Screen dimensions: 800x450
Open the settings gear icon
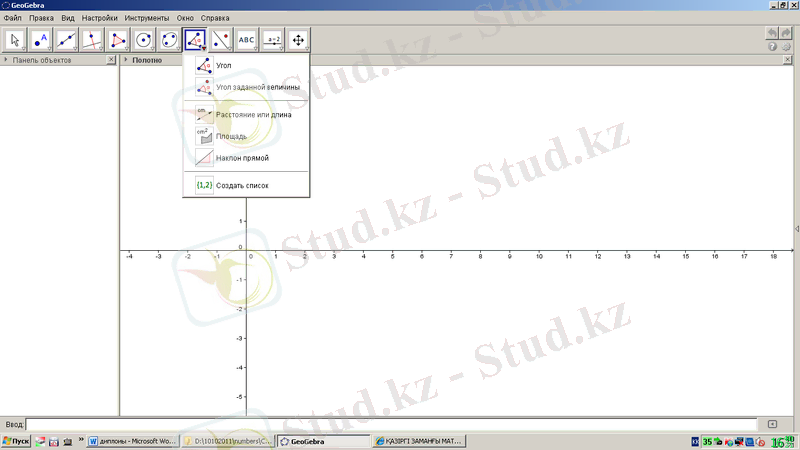click(786, 47)
